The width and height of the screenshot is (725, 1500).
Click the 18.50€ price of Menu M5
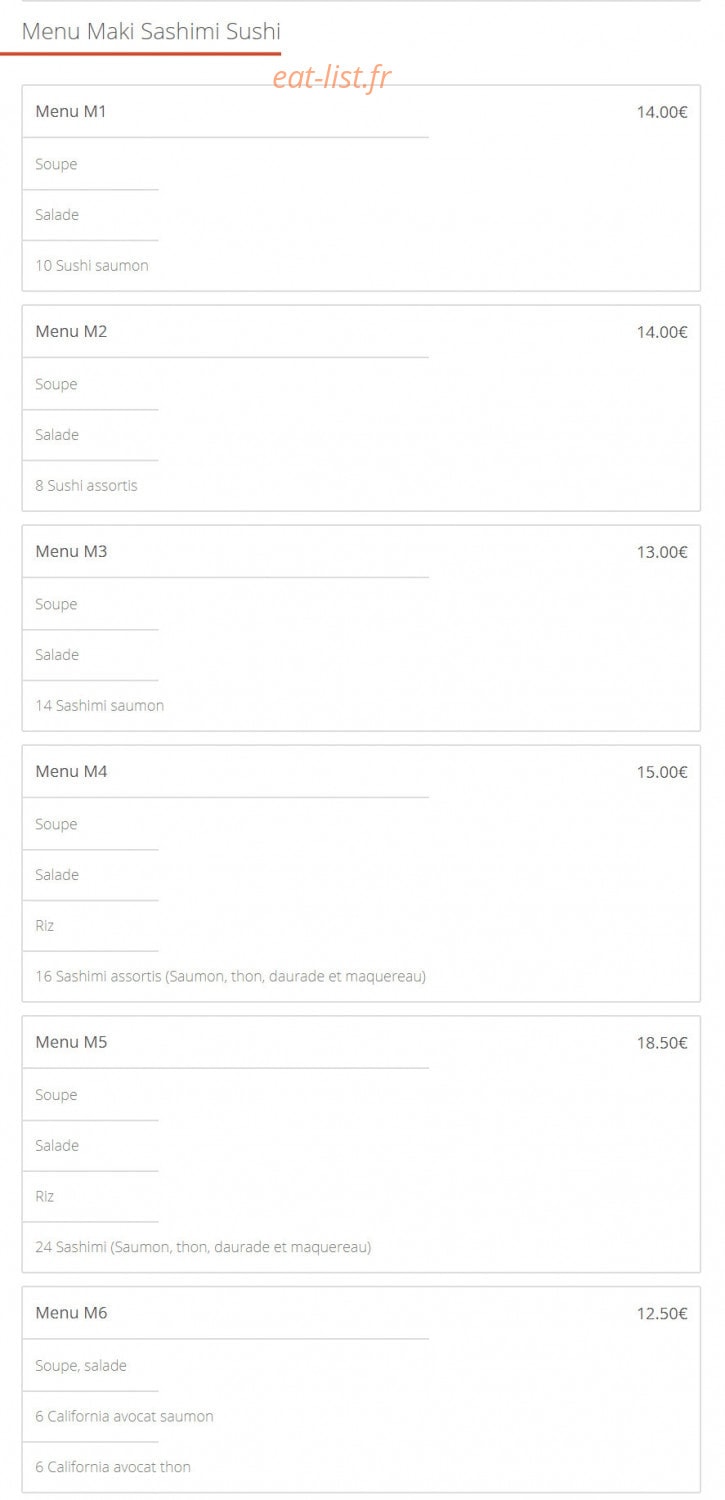coord(662,1043)
